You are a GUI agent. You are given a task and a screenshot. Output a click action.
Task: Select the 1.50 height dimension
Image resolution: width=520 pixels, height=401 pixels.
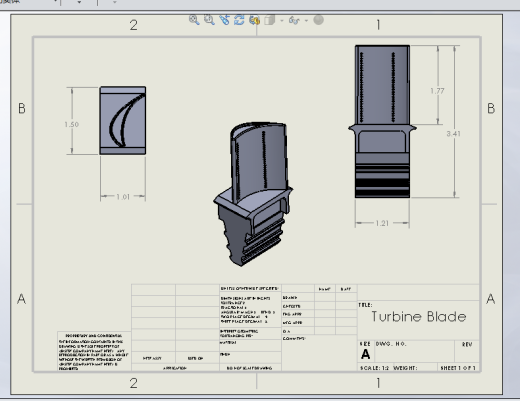click(x=72, y=124)
